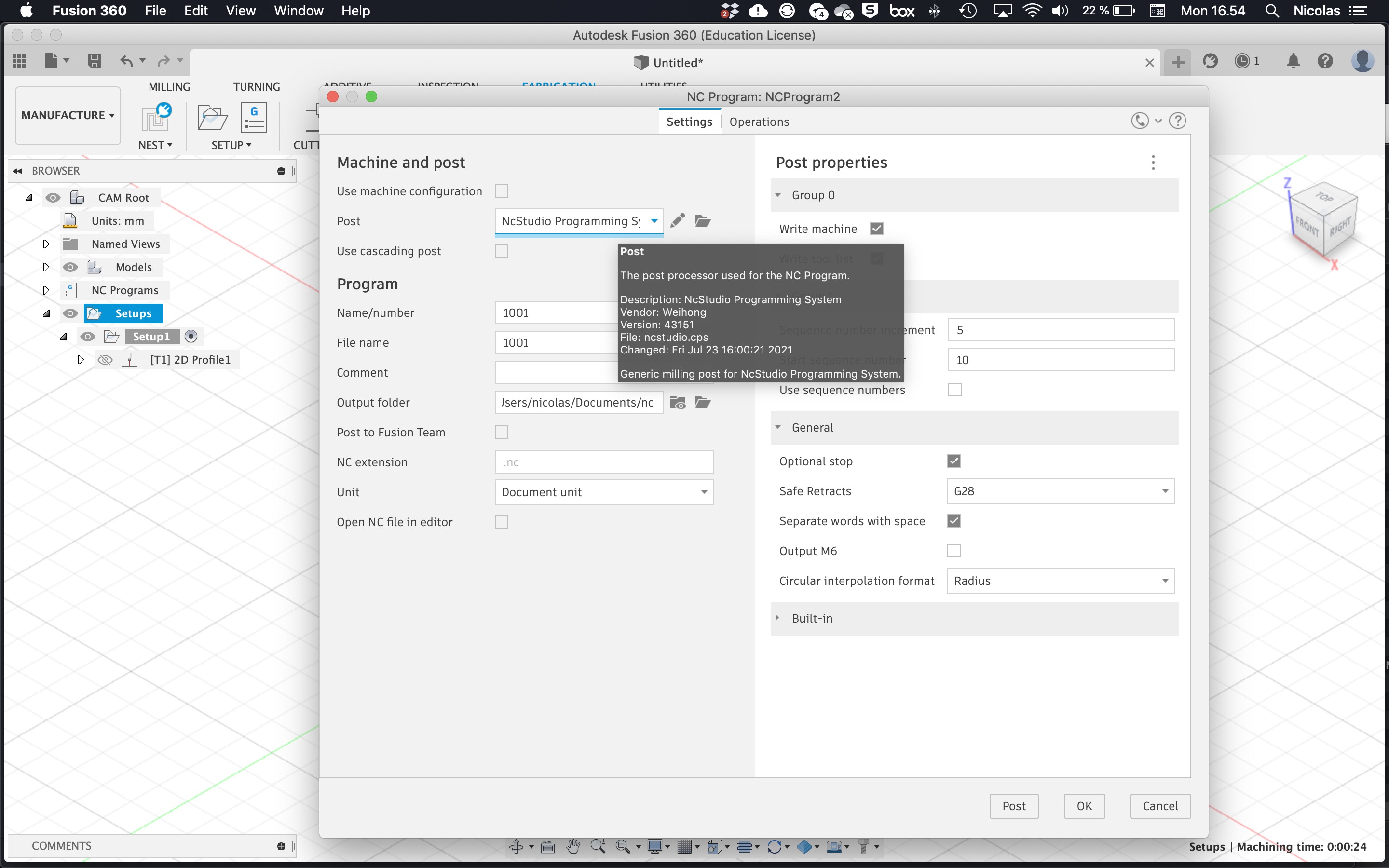
Task: Toggle Open NC file in editor checkbox
Action: coord(502,522)
